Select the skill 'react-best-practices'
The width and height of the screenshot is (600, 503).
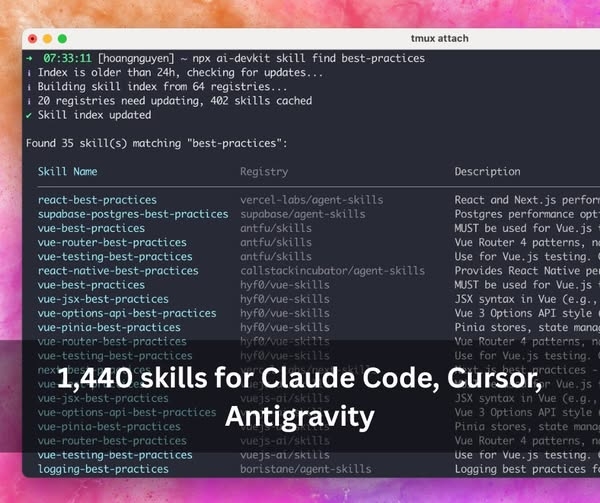[x=97, y=200]
